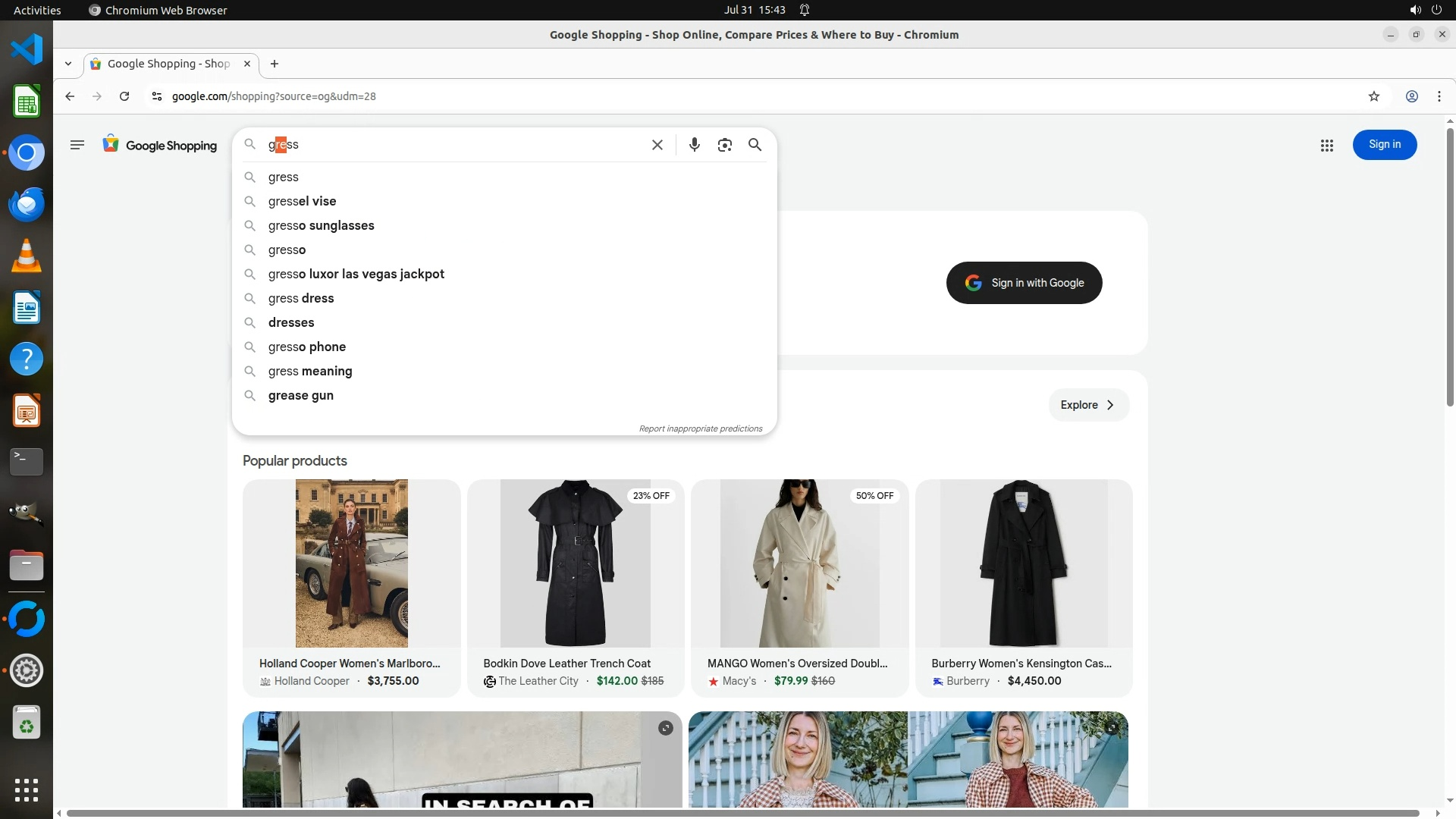
Task: Reload the current page
Action: pyautogui.click(x=124, y=96)
